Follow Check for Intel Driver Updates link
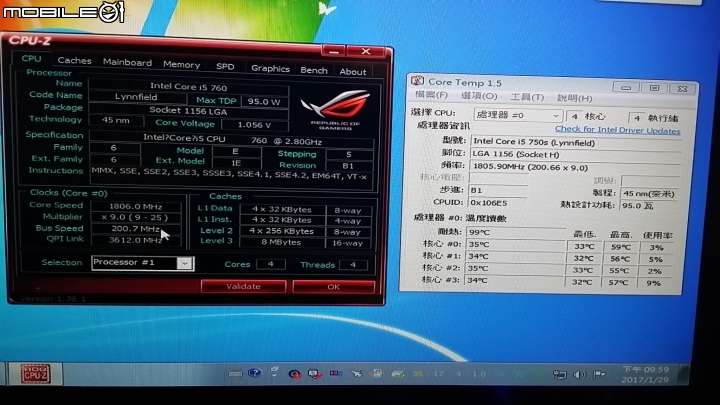This screenshot has height=405, width=720. click(x=618, y=130)
